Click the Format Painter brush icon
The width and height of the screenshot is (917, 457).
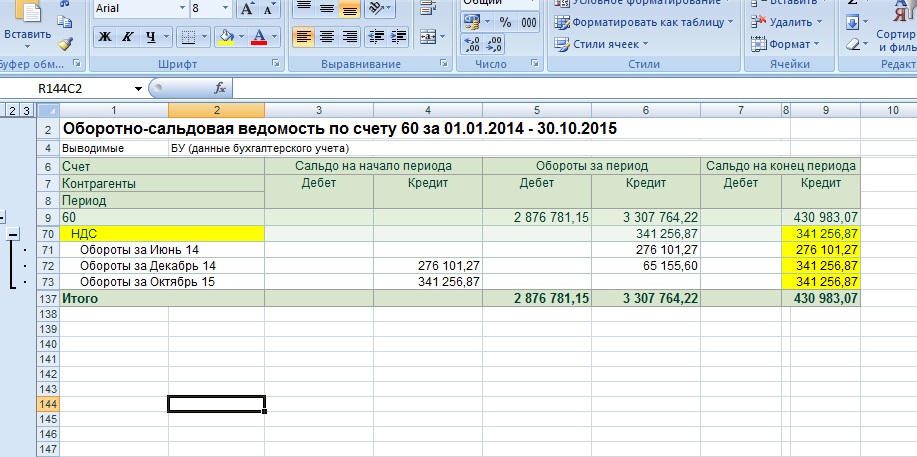point(65,43)
